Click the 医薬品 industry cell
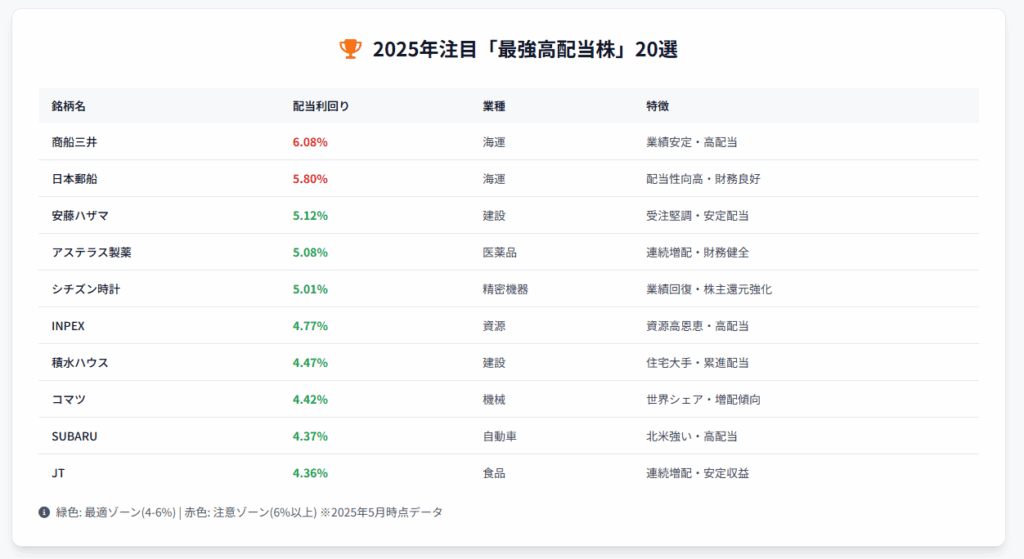 click(x=500, y=252)
